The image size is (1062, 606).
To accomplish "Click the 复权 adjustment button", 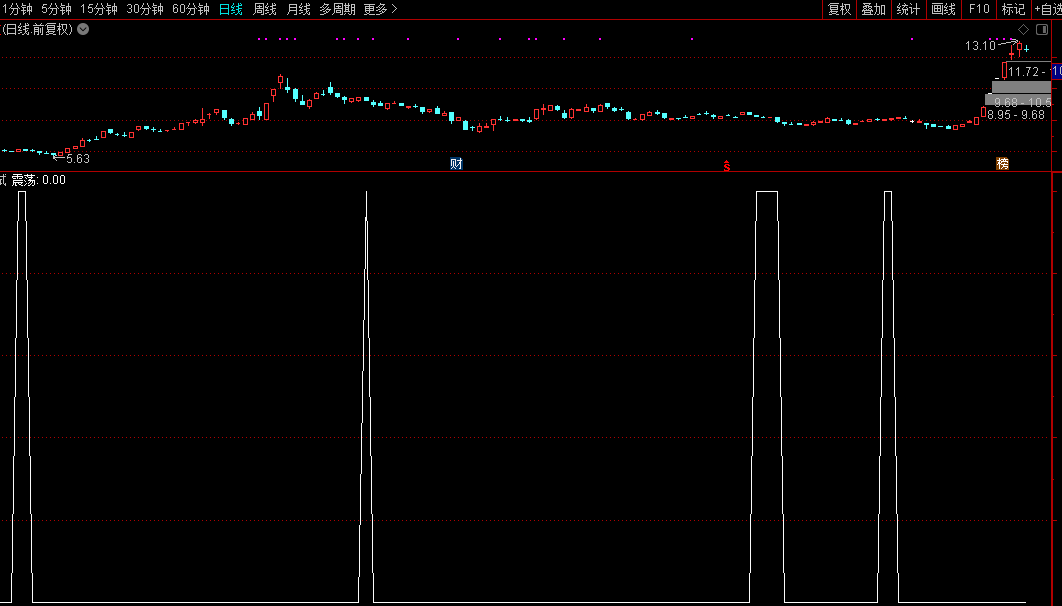I will [839, 9].
